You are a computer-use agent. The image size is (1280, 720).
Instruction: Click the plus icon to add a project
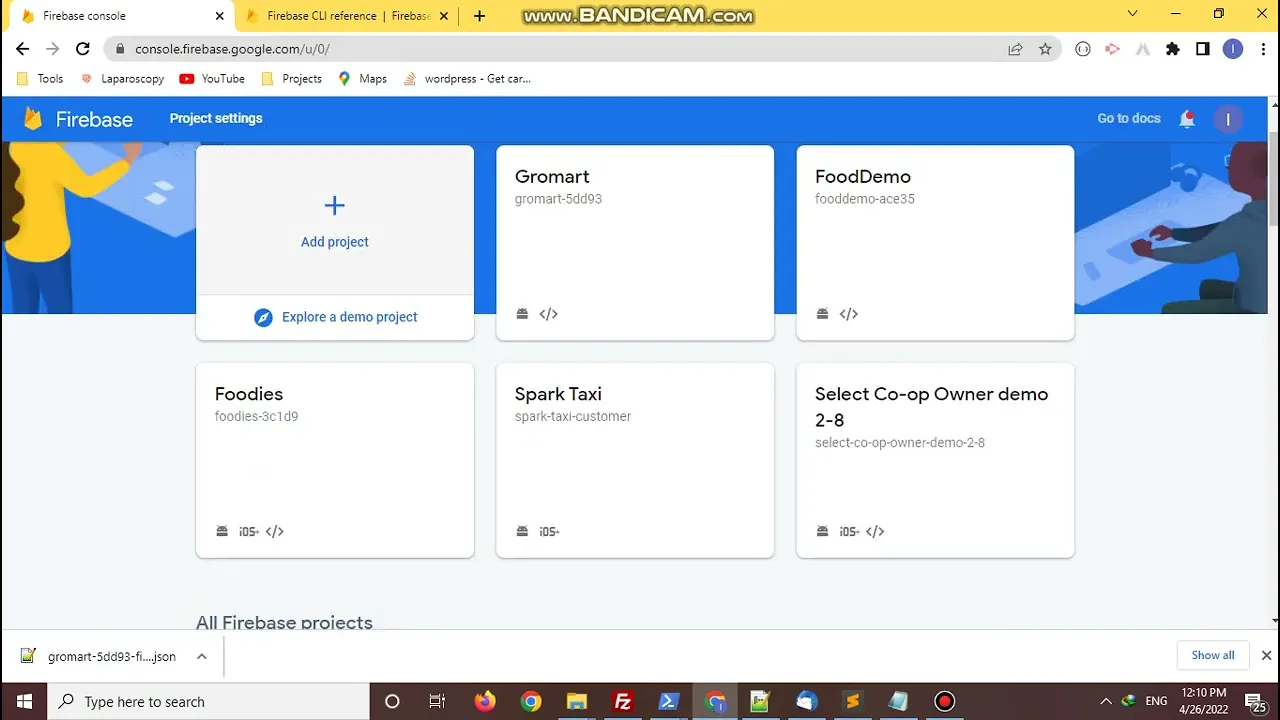334,206
